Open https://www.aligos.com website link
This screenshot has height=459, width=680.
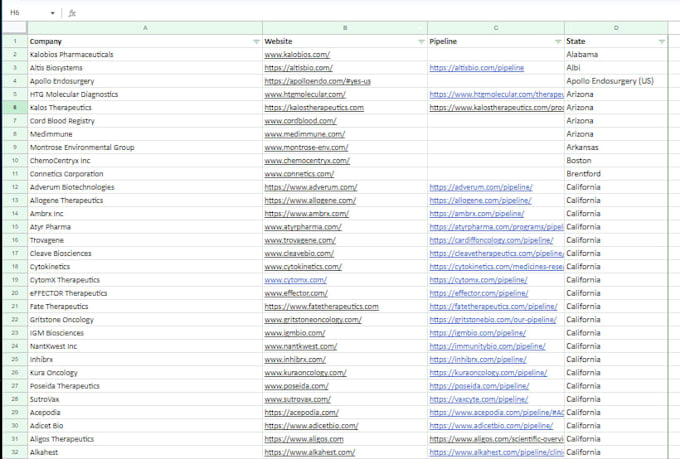point(304,439)
